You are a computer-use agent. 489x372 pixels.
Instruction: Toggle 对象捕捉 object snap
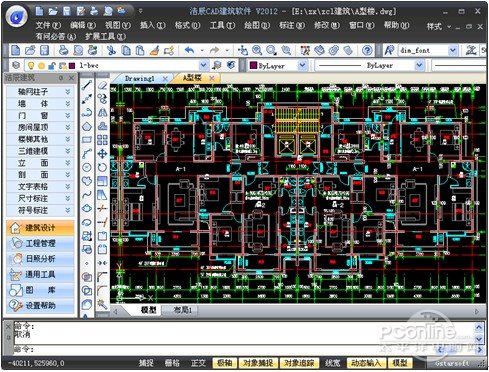[258, 363]
